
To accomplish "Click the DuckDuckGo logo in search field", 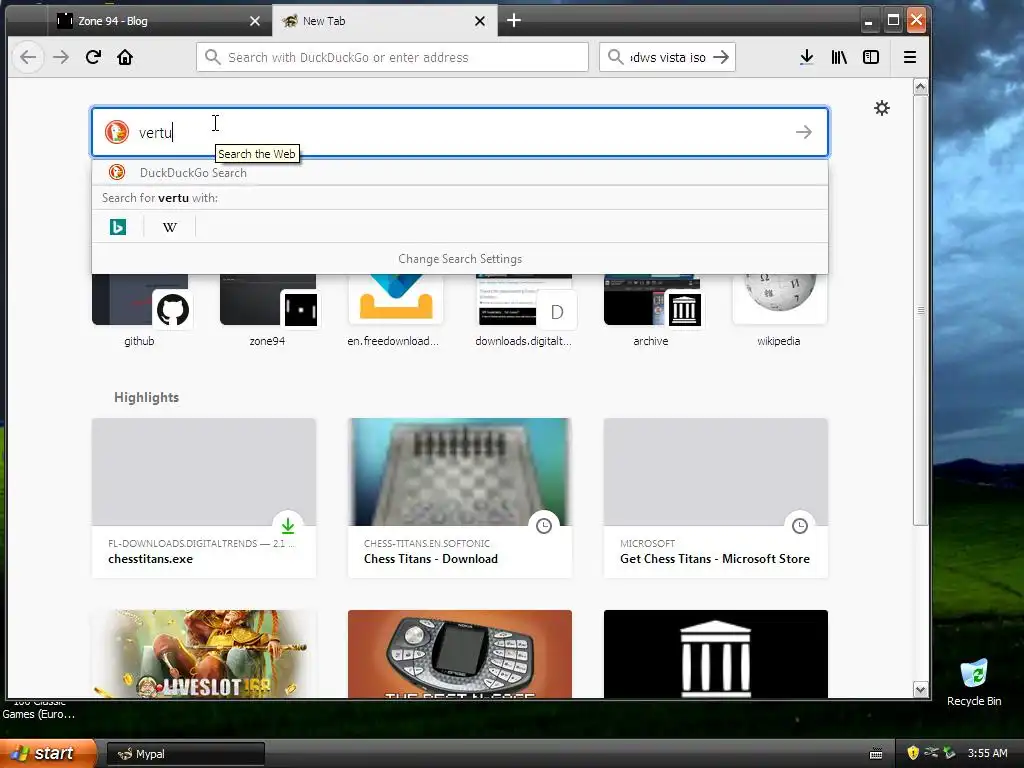I will pyautogui.click(x=117, y=132).
